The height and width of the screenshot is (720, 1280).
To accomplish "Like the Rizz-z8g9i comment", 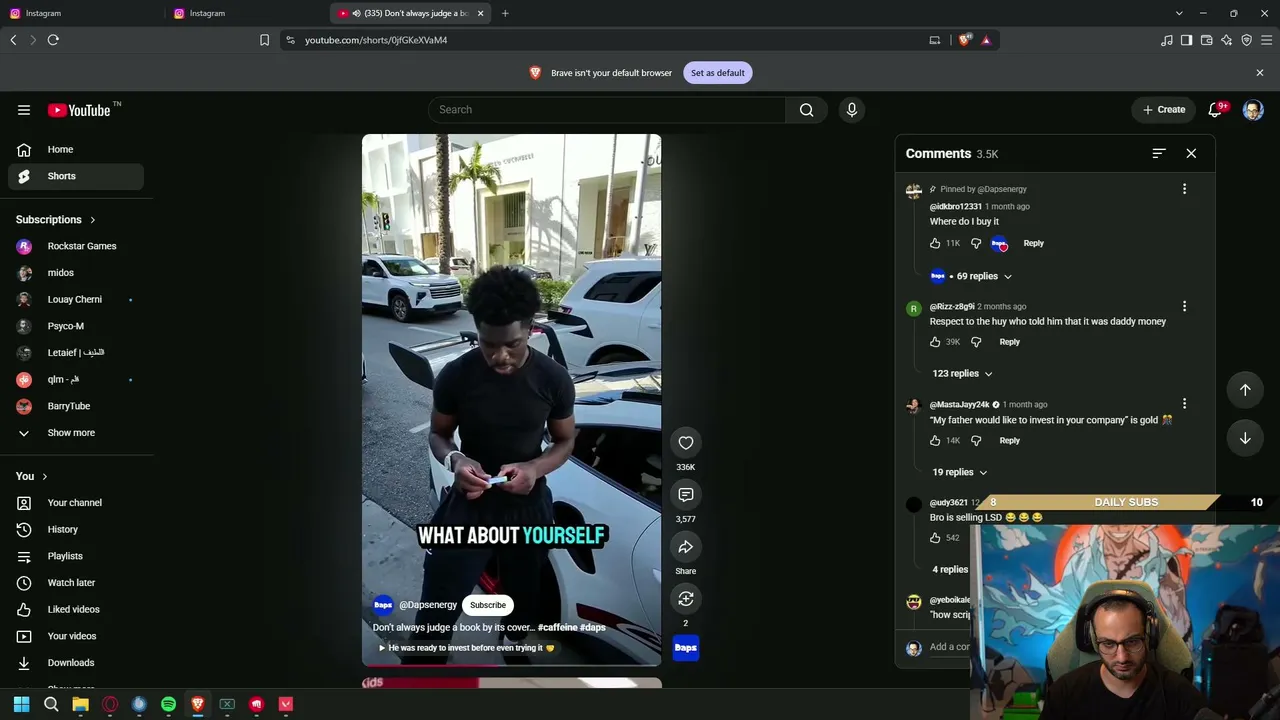I will click(935, 342).
